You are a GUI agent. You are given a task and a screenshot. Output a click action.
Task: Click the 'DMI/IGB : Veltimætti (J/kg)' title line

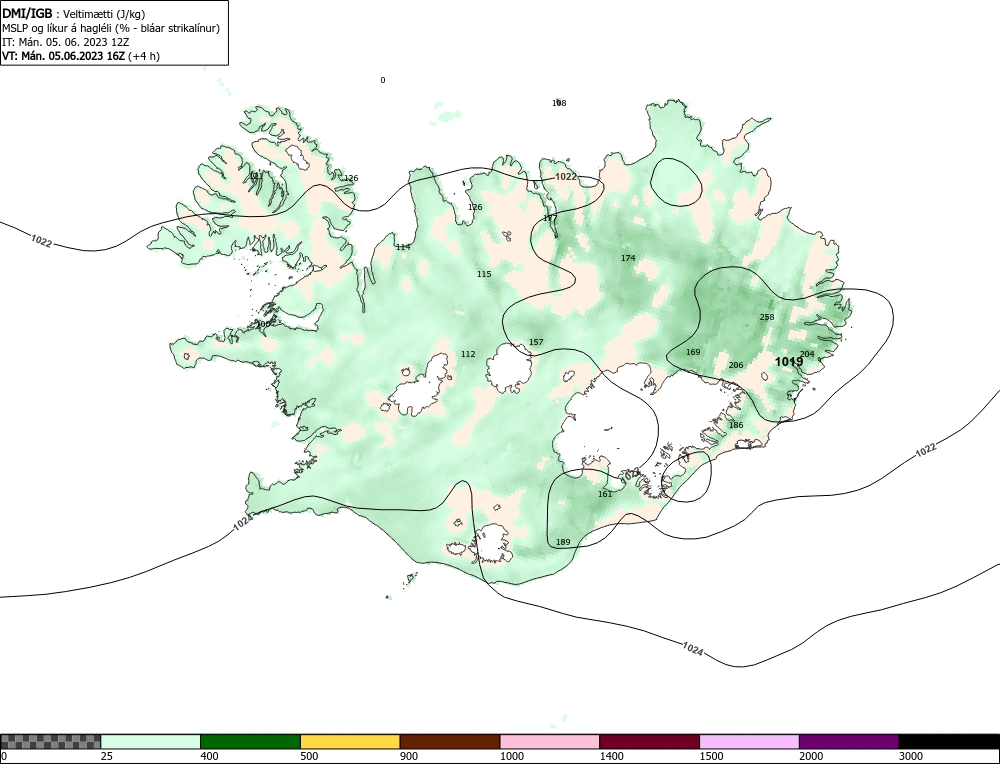[73, 14]
